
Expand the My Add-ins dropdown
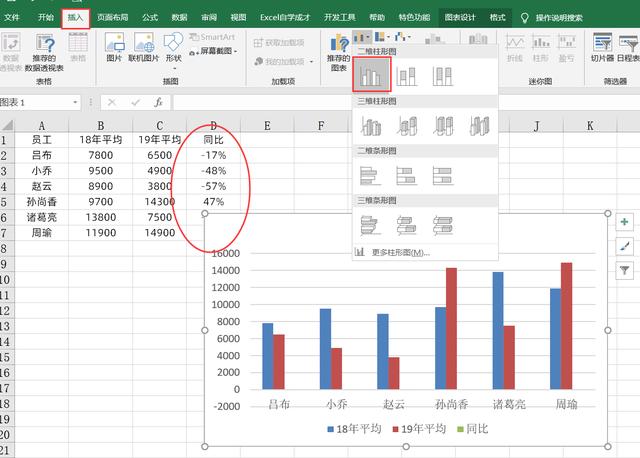click(311, 62)
